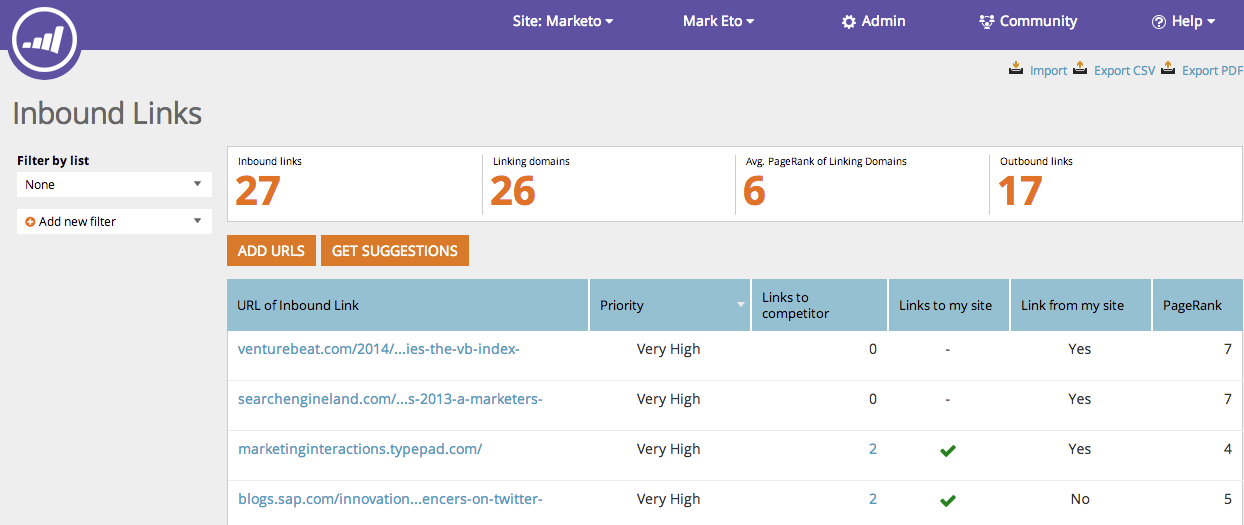Click the Export PDF icon
The width and height of the screenshot is (1244, 525).
click(x=1168, y=69)
